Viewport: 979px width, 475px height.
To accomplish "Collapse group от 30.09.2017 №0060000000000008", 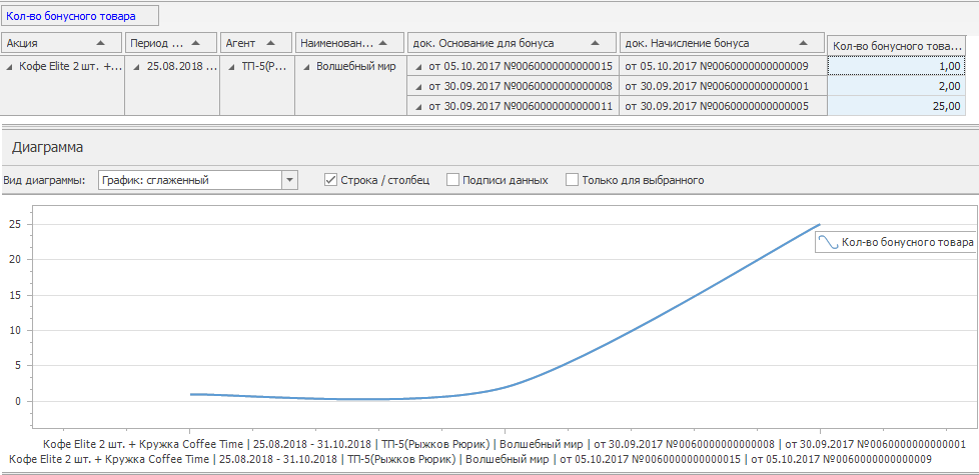I will click(x=418, y=86).
